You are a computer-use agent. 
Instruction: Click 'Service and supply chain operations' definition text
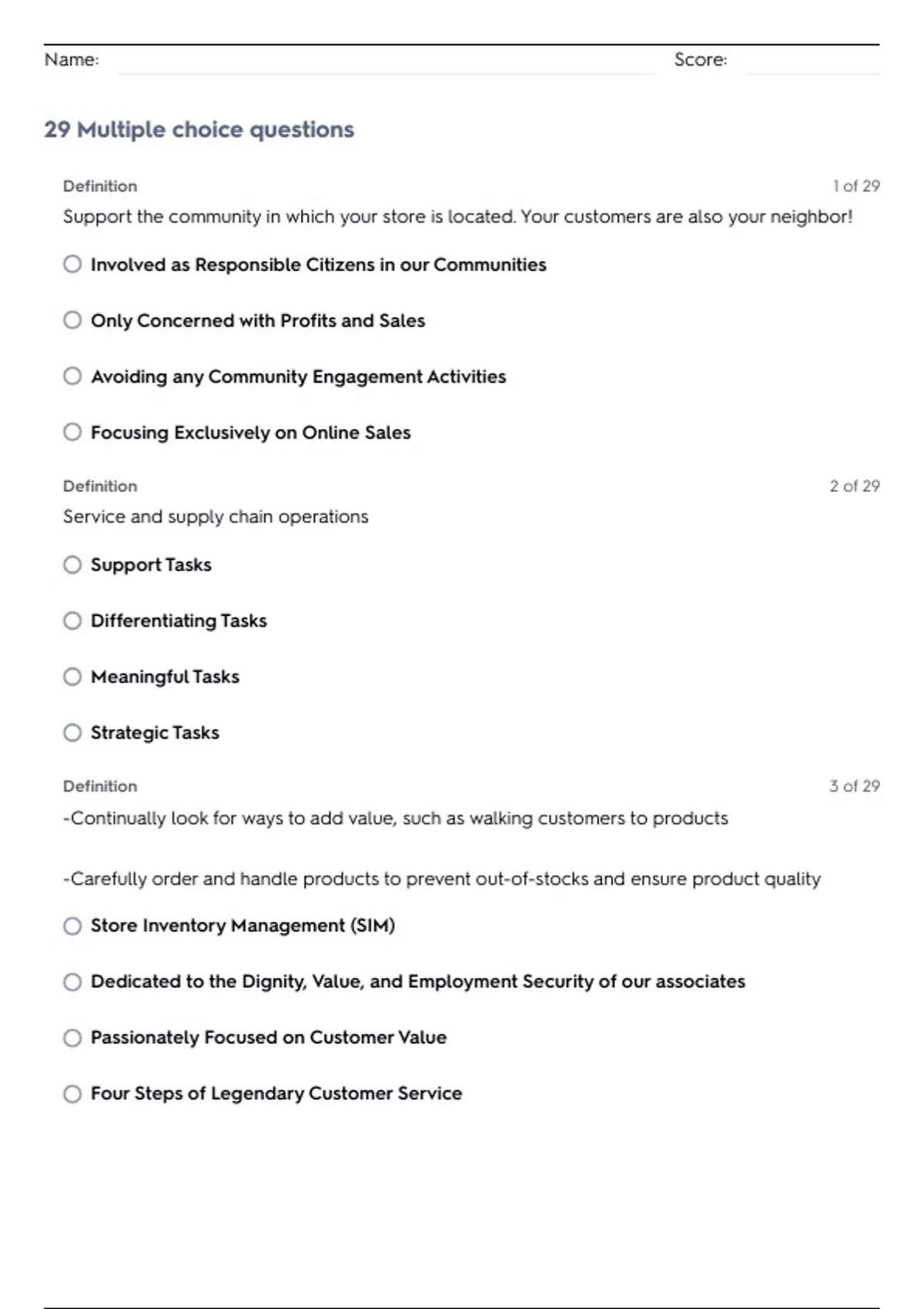pyautogui.click(x=216, y=517)
